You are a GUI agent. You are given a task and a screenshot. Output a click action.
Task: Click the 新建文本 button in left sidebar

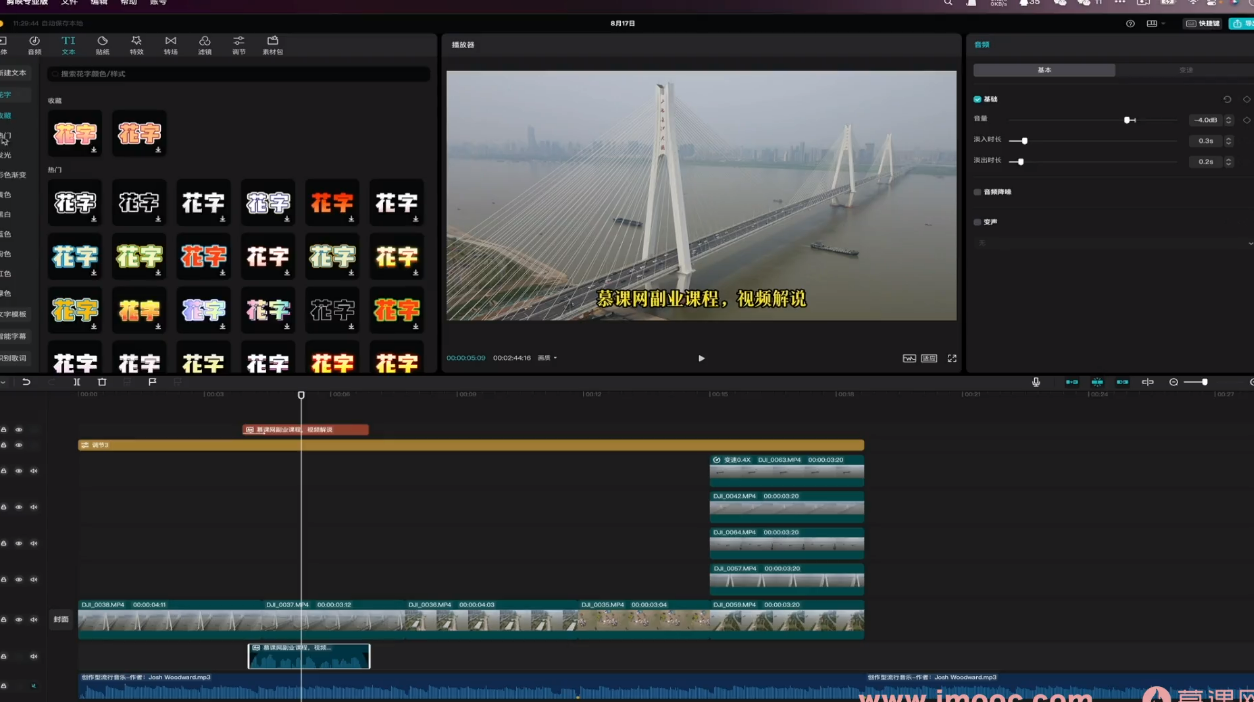point(14,73)
